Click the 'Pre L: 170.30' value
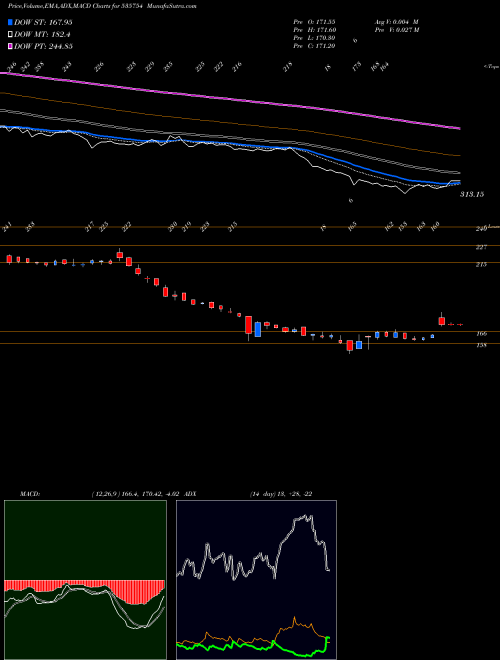 [314, 38]
